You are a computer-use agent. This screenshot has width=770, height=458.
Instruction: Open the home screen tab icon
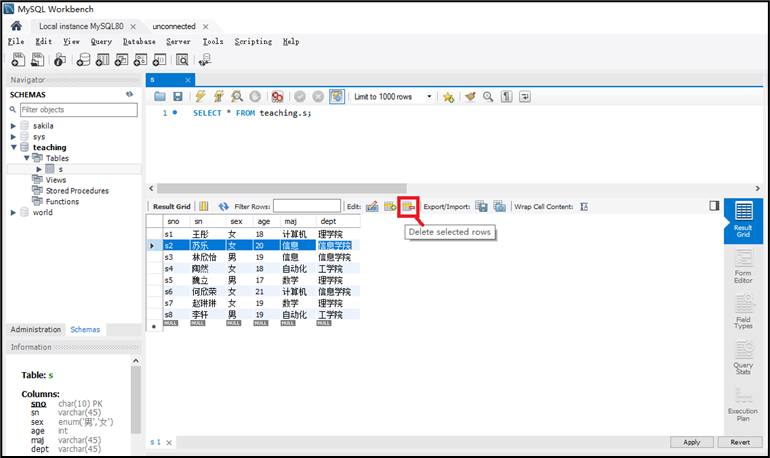click(x=16, y=26)
